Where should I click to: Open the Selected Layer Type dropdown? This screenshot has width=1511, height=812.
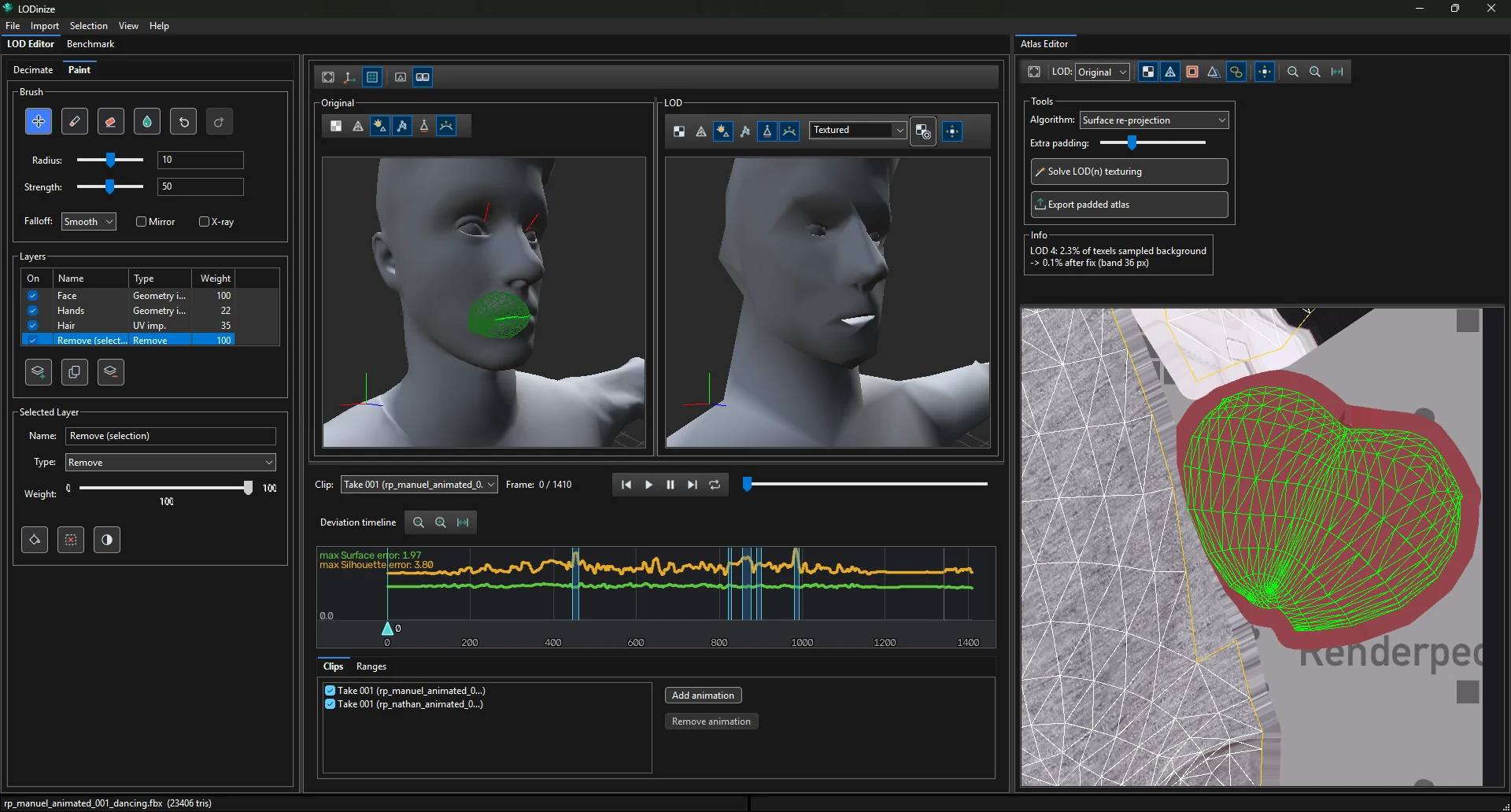coord(171,463)
